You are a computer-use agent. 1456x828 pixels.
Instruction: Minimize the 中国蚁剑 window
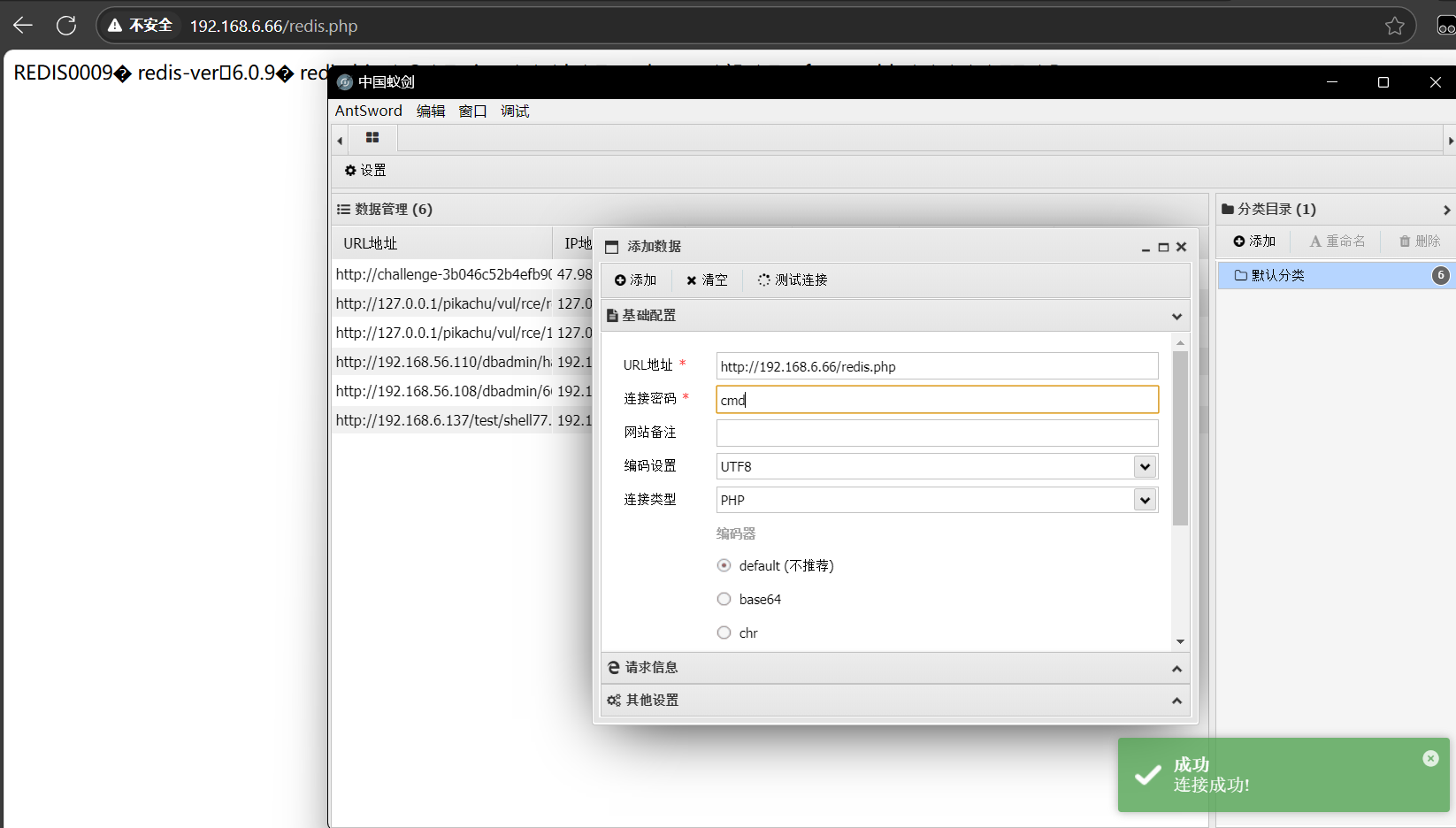1332,82
